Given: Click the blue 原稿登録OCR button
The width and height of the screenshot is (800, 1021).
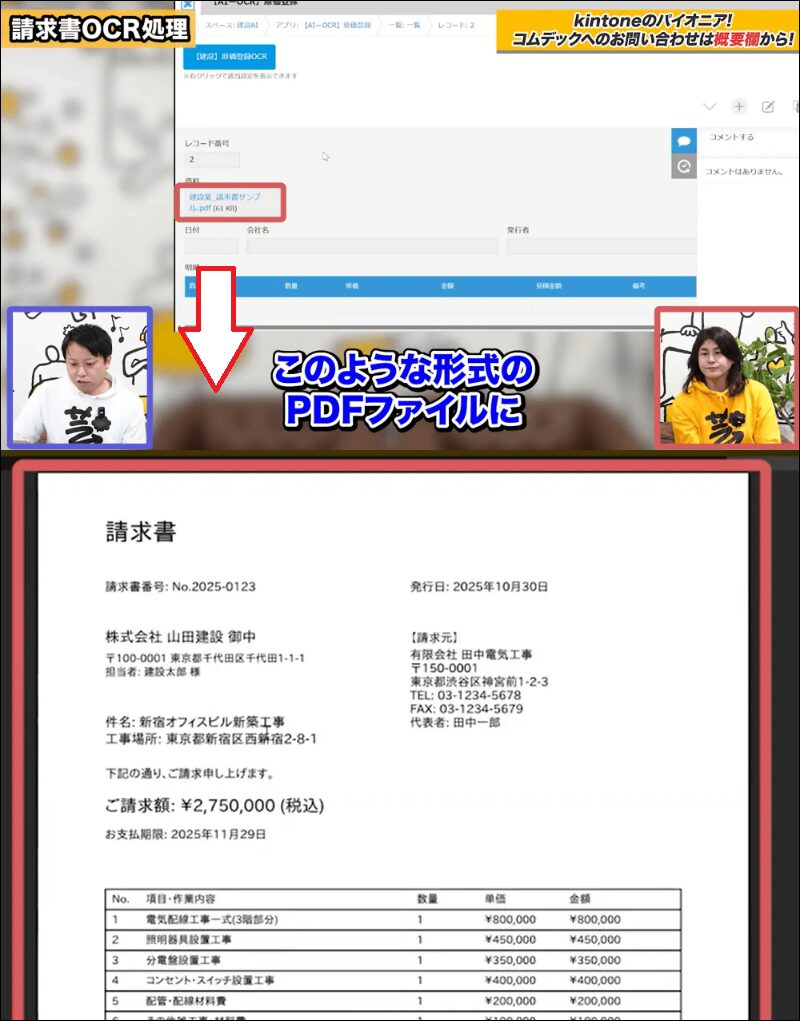Looking at the screenshot, I should point(229,56).
